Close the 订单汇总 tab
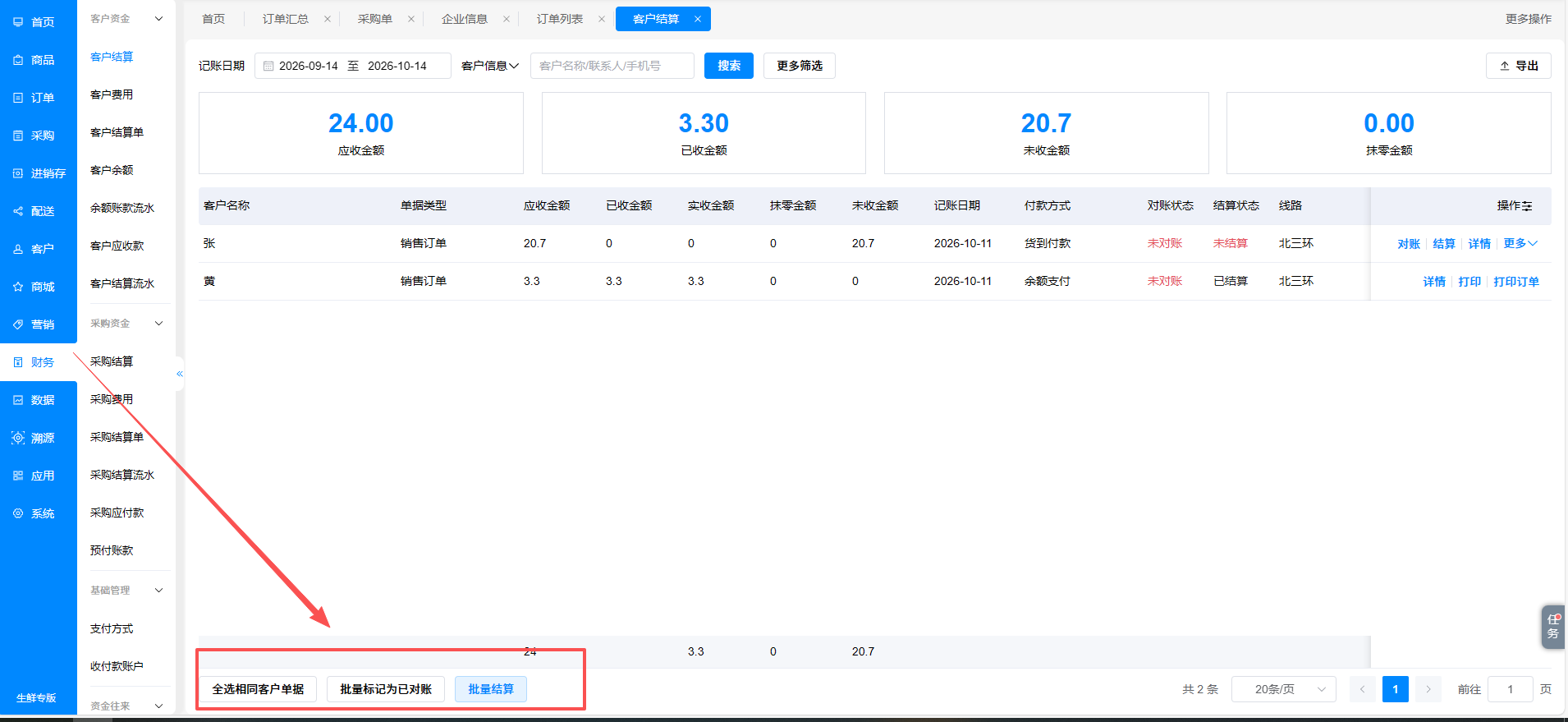The width and height of the screenshot is (1568, 722). click(328, 19)
